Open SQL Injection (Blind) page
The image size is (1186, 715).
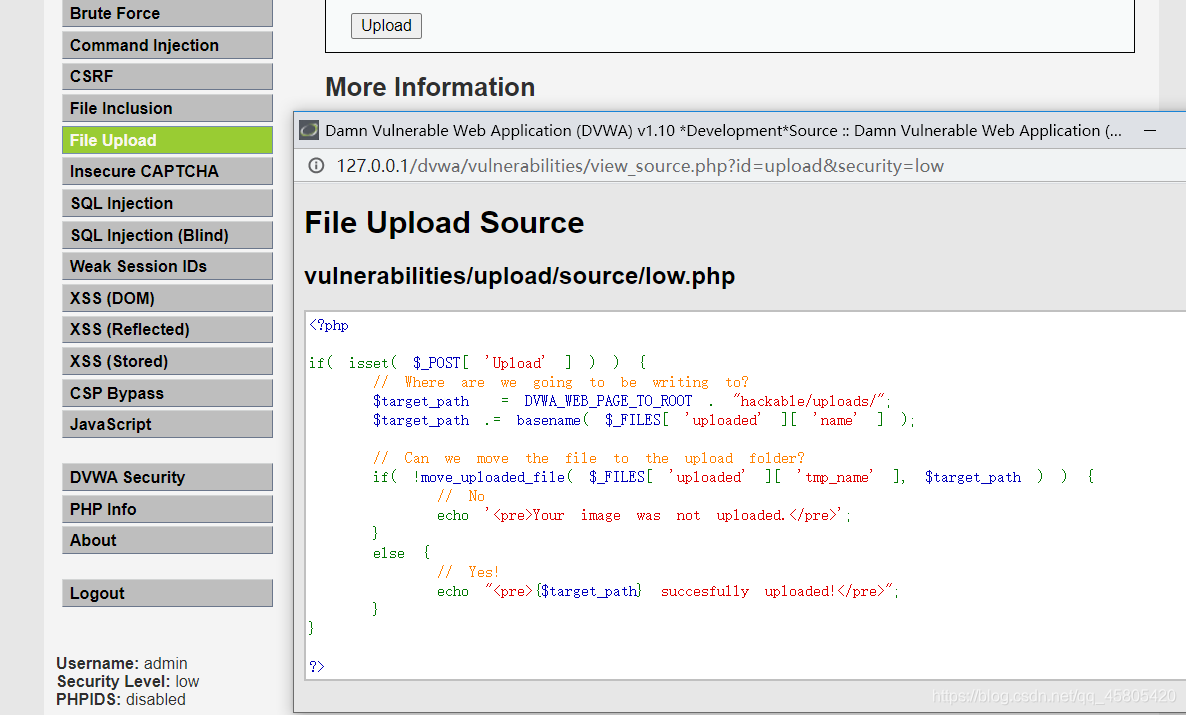[167, 235]
